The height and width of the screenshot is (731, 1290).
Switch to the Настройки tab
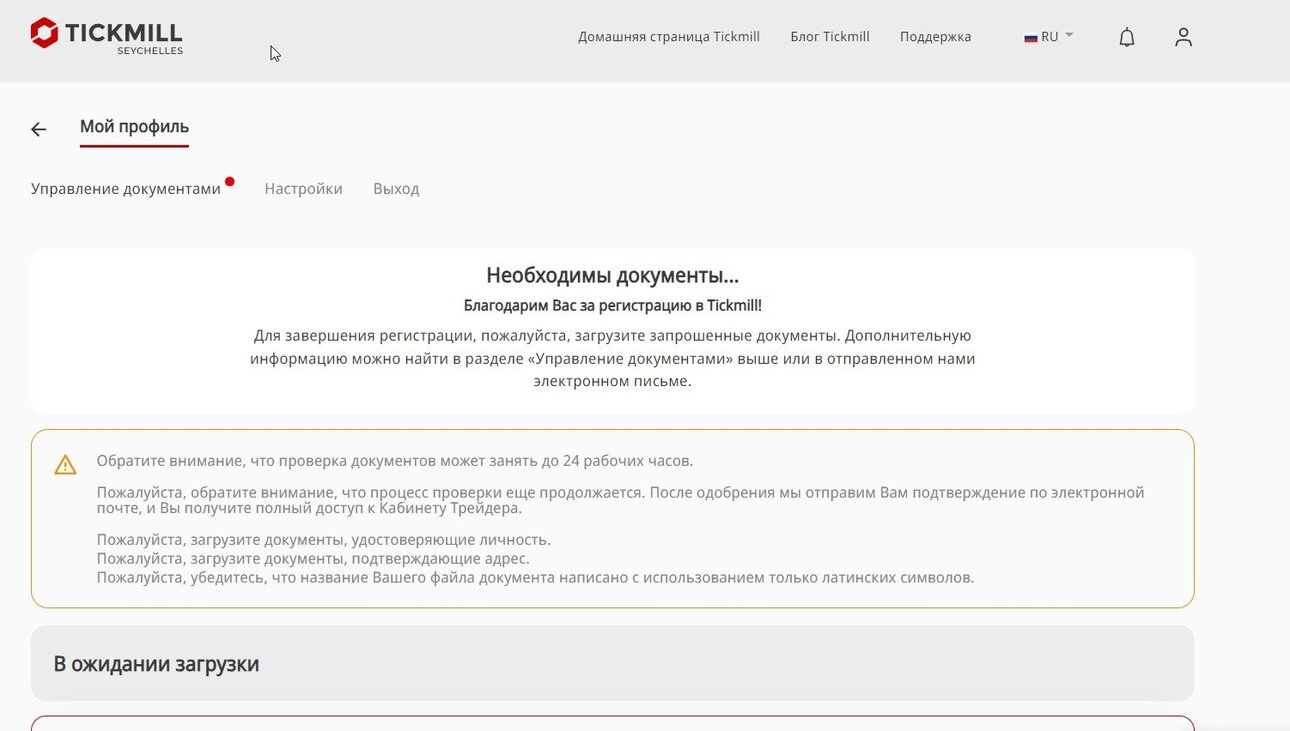[304, 188]
